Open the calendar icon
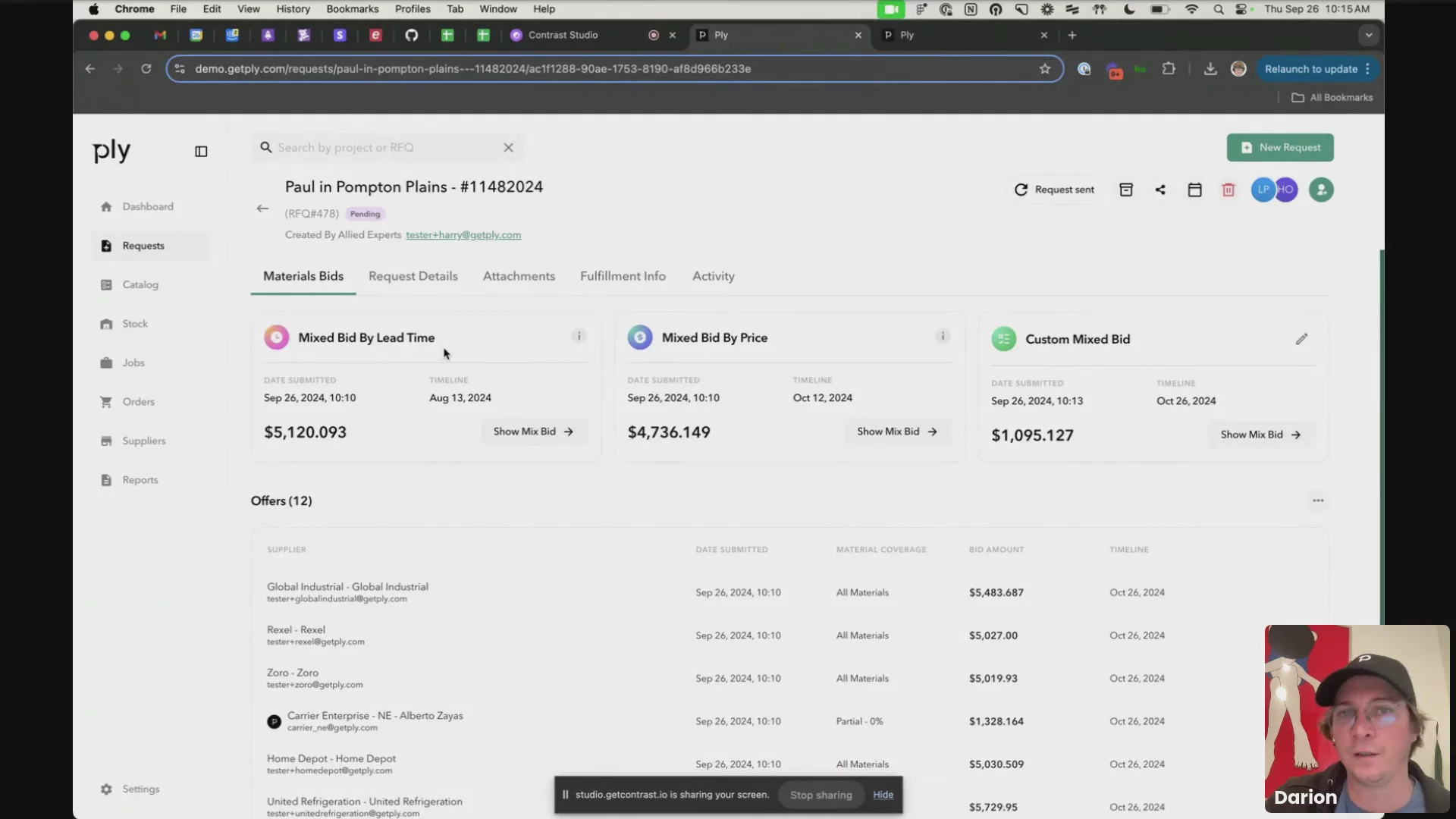This screenshot has height=819, width=1456. 1194,190
